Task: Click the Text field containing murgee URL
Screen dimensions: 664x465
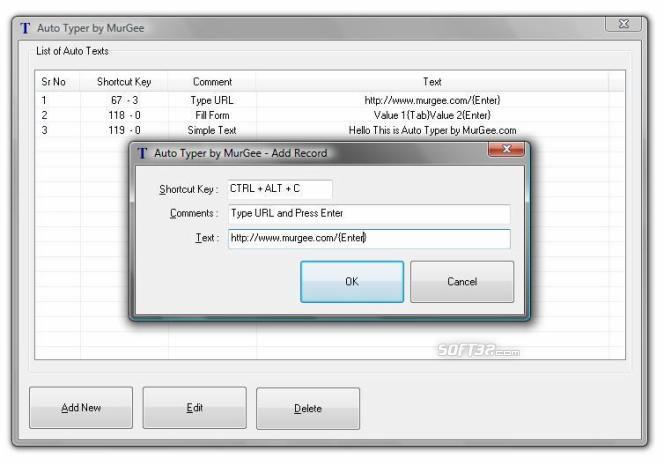Action: point(369,238)
